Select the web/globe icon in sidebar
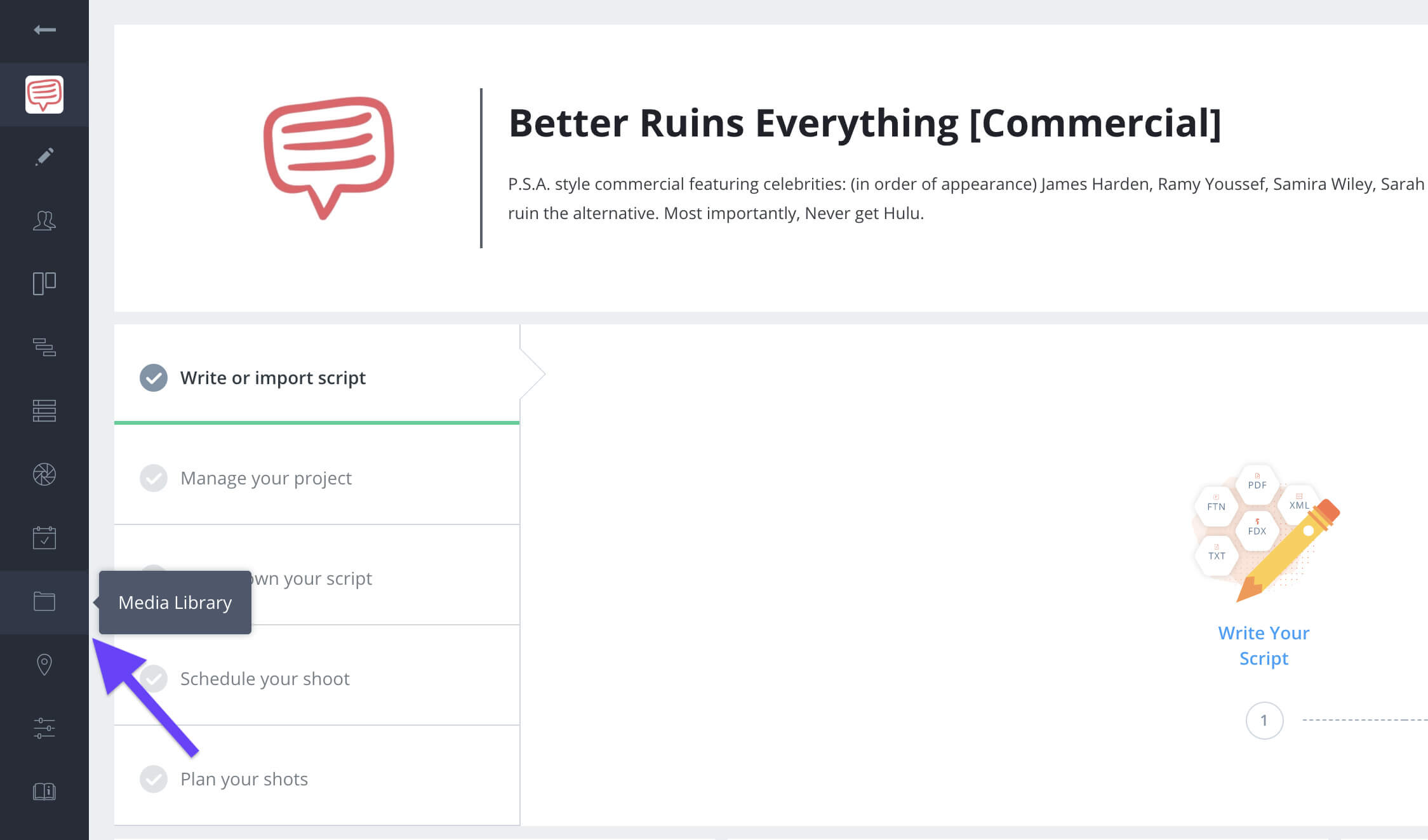 click(x=44, y=474)
